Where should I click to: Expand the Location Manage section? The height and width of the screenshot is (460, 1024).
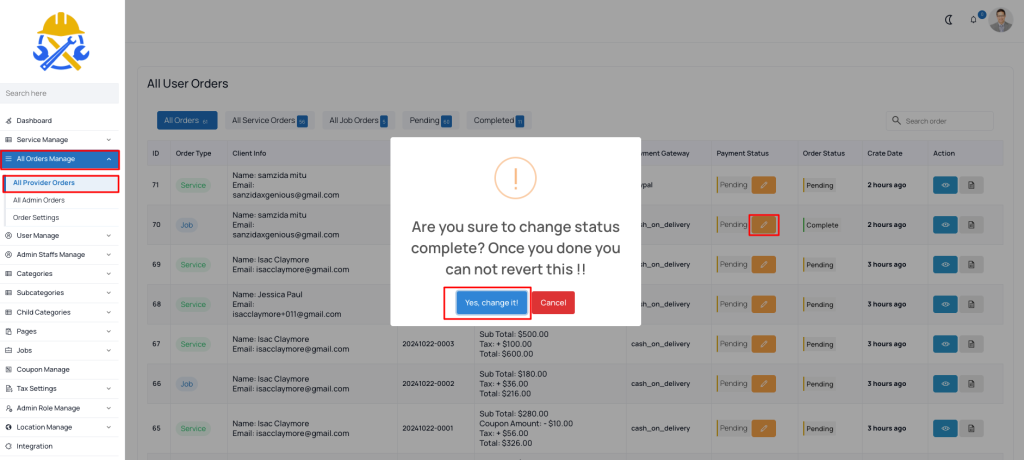(x=59, y=427)
